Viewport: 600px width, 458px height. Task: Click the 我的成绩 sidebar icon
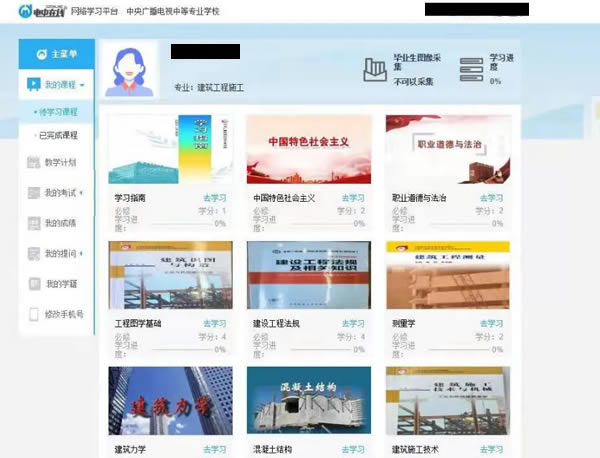(34, 223)
